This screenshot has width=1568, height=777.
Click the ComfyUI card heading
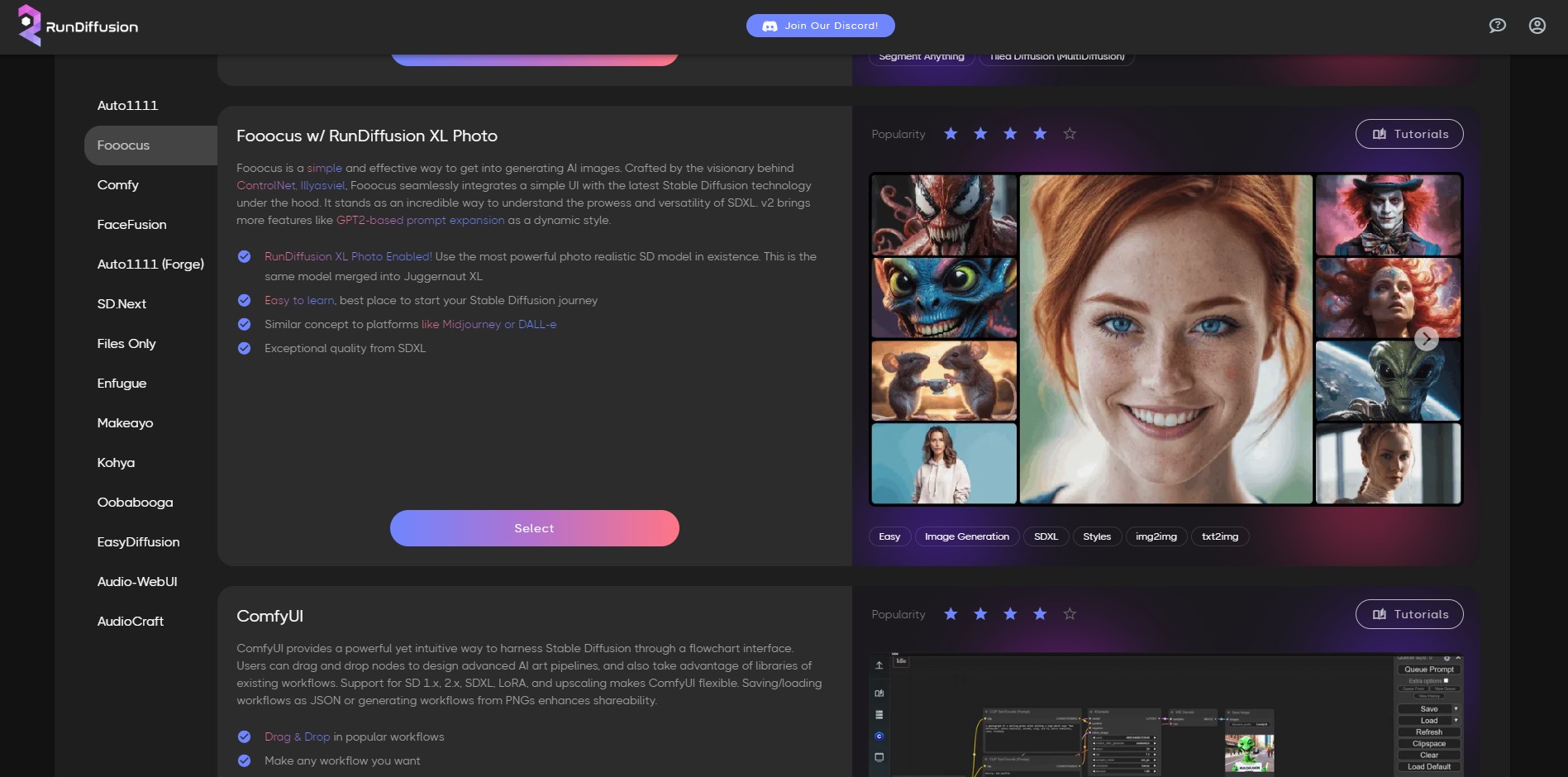click(x=269, y=616)
